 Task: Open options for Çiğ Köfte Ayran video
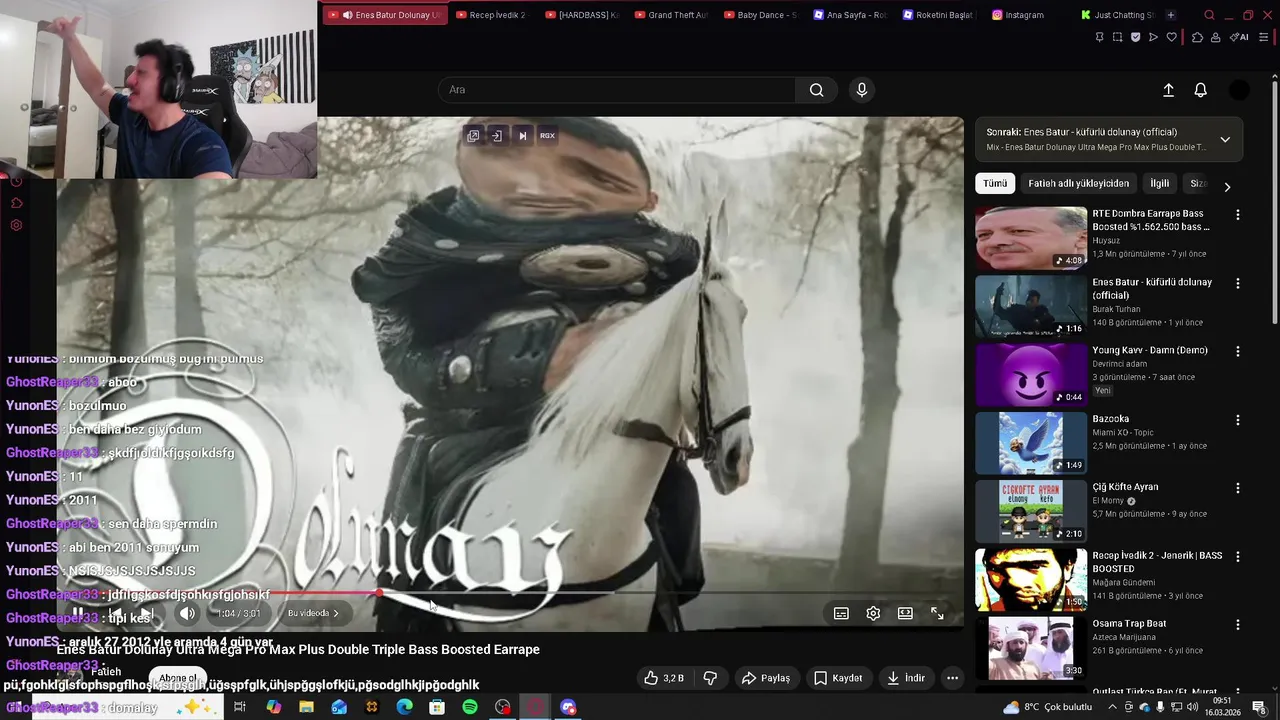pyautogui.click(x=1238, y=488)
